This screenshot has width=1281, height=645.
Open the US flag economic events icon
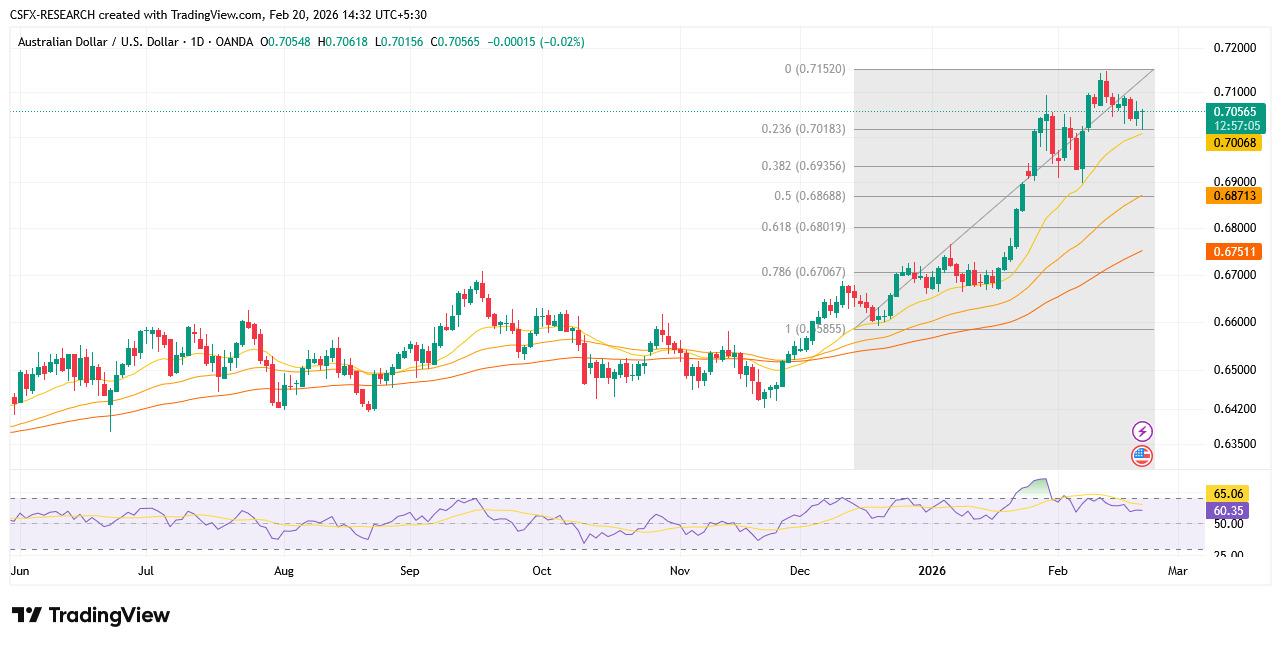point(1141,456)
